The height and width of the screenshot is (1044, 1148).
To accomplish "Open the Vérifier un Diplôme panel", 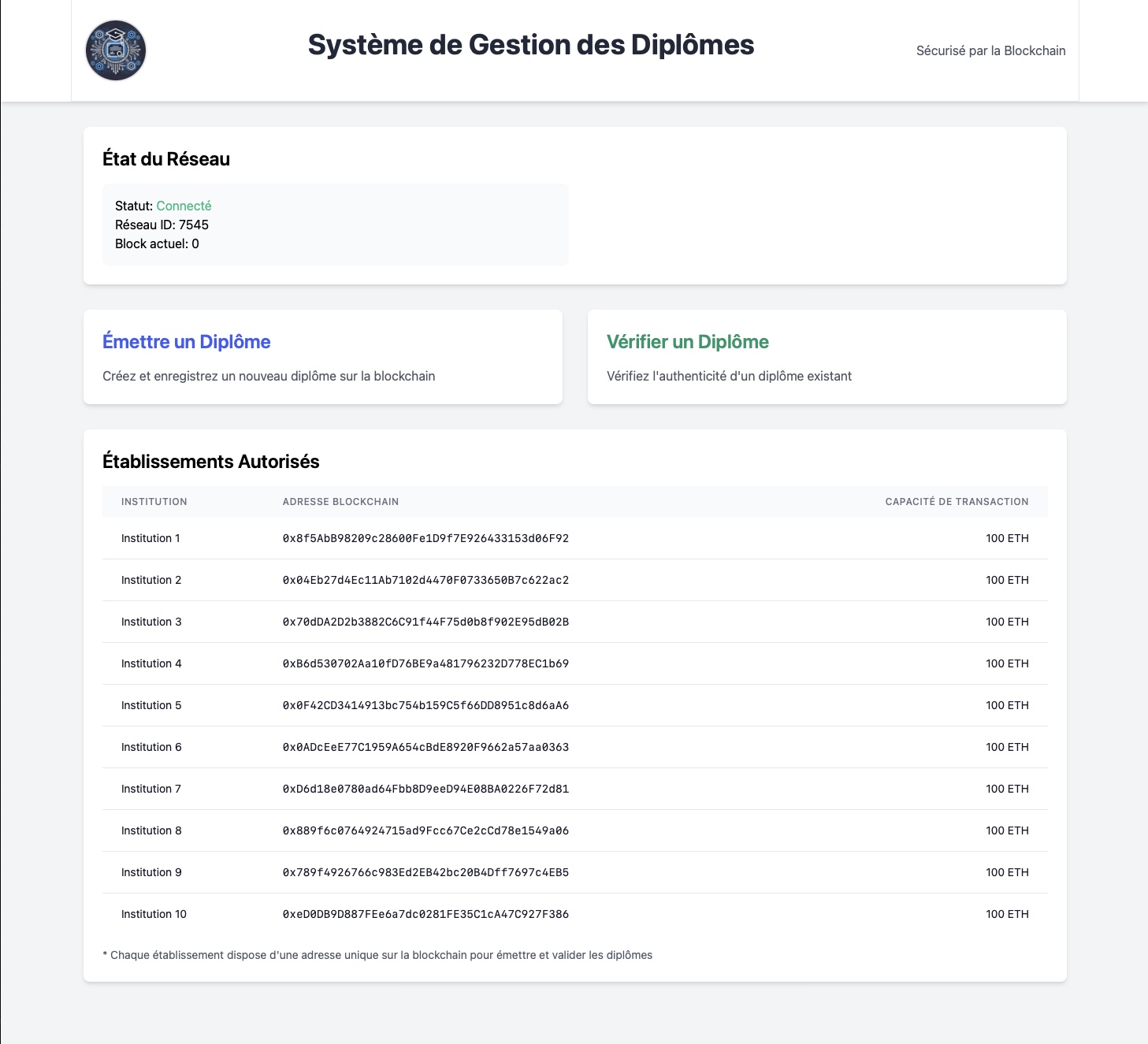I will pyautogui.click(x=687, y=341).
